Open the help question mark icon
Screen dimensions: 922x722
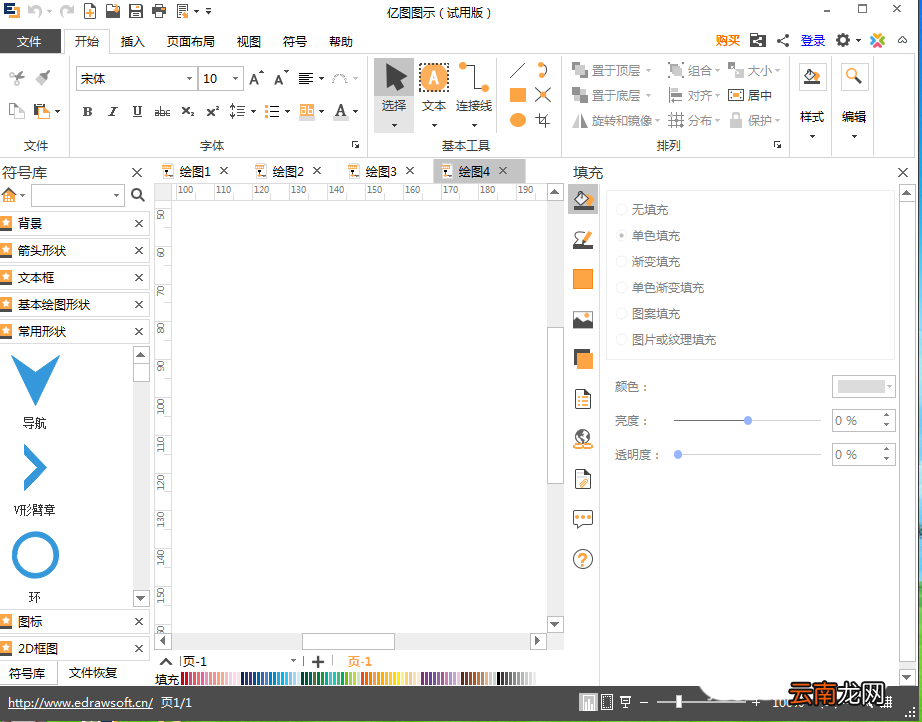tap(583, 559)
